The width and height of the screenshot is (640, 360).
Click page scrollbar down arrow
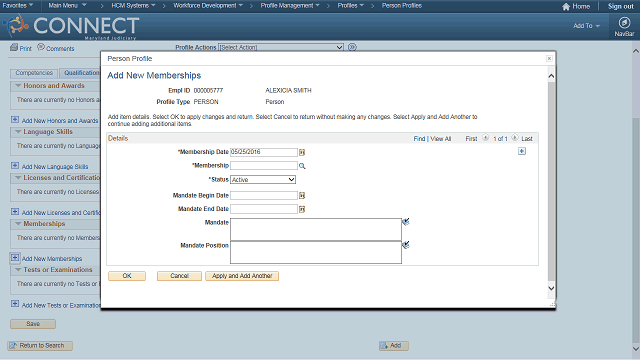click(636, 349)
